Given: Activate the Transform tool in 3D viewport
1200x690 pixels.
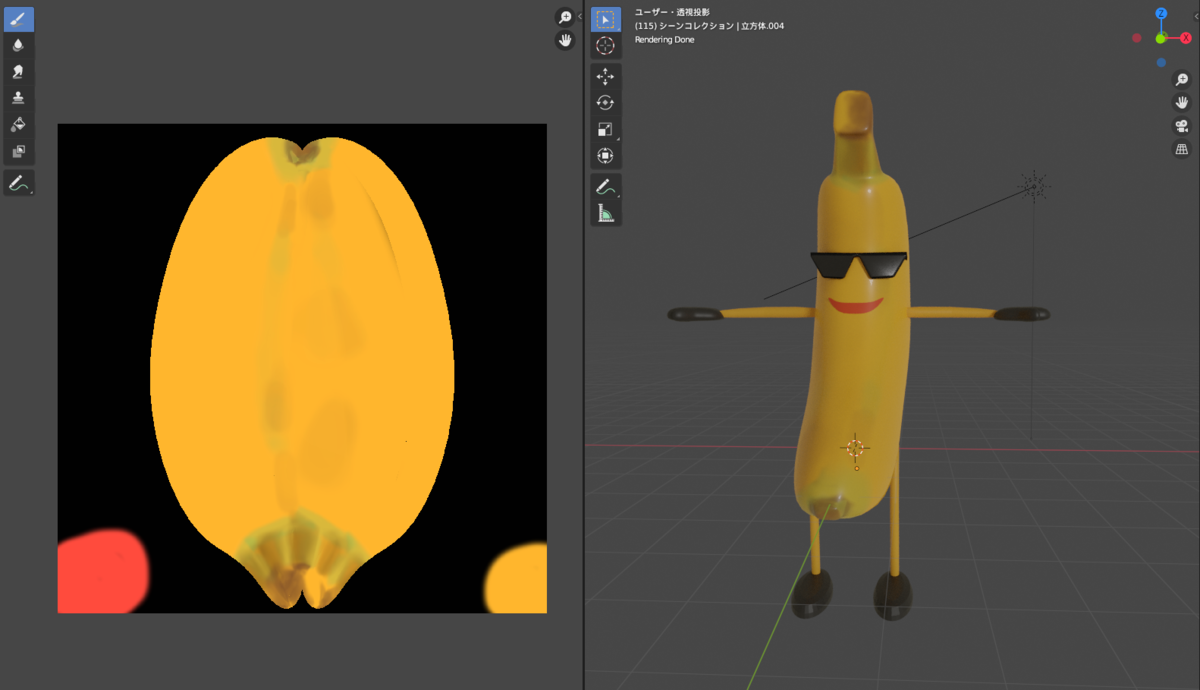Looking at the screenshot, I should pos(605,155).
